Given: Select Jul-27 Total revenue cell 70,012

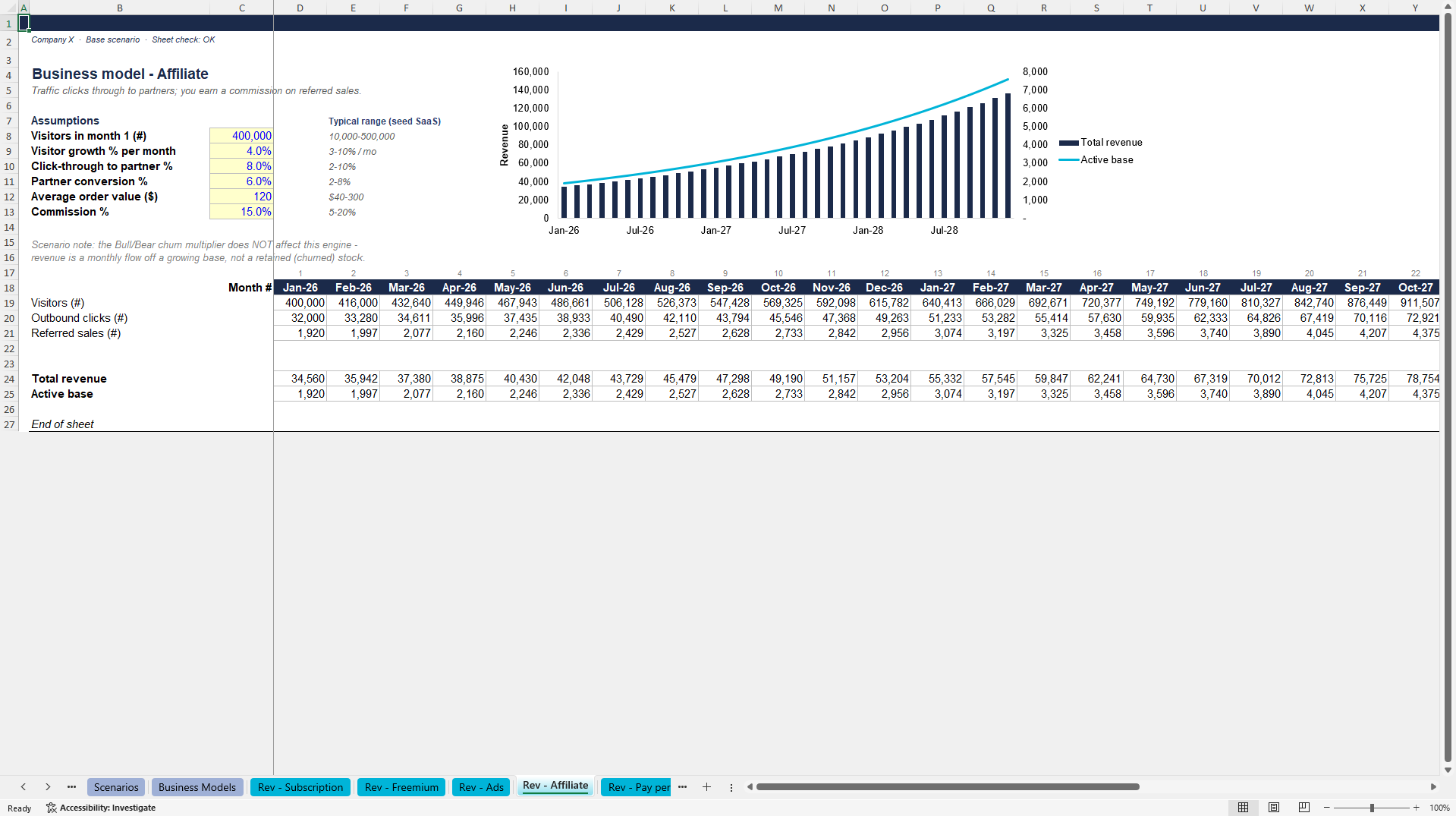Looking at the screenshot, I should [1256, 379].
